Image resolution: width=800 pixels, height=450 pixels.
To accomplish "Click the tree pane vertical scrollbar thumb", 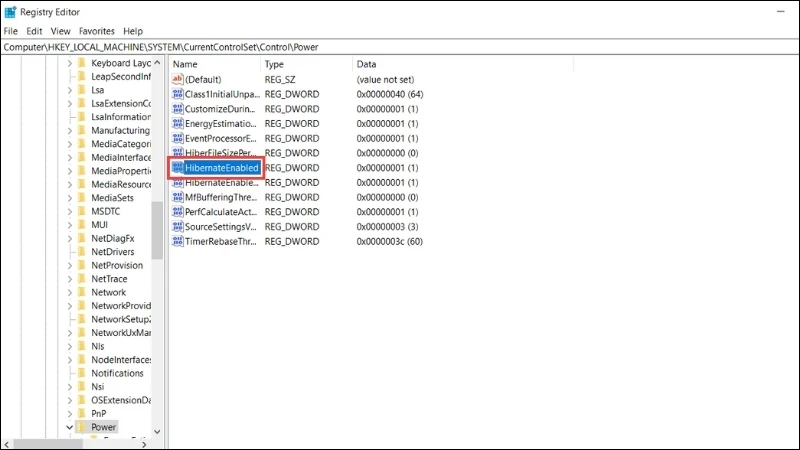I will click(x=157, y=230).
